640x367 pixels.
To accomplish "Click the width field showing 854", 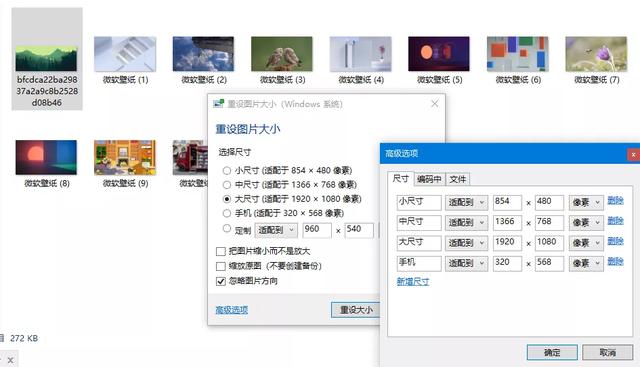I will click(507, 202).
